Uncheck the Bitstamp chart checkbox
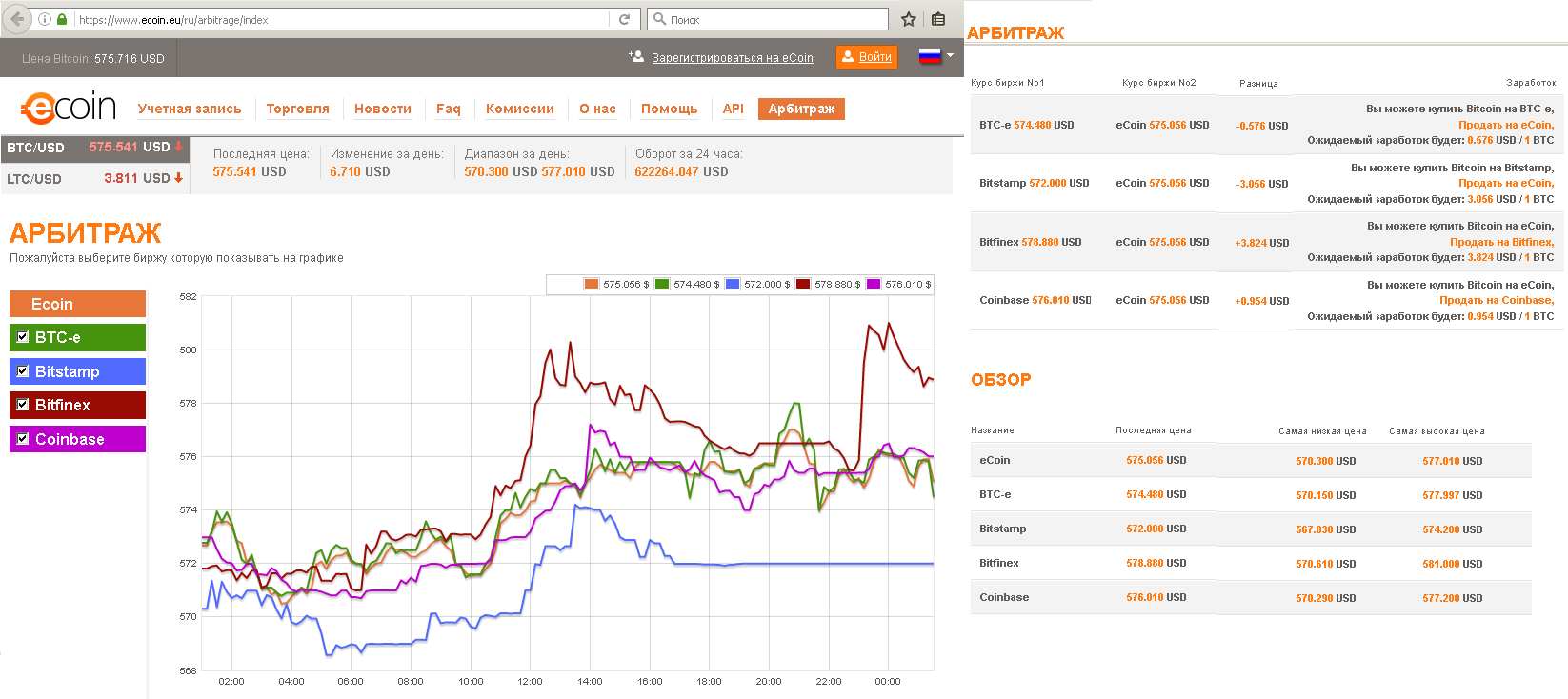 pos(23,370)
